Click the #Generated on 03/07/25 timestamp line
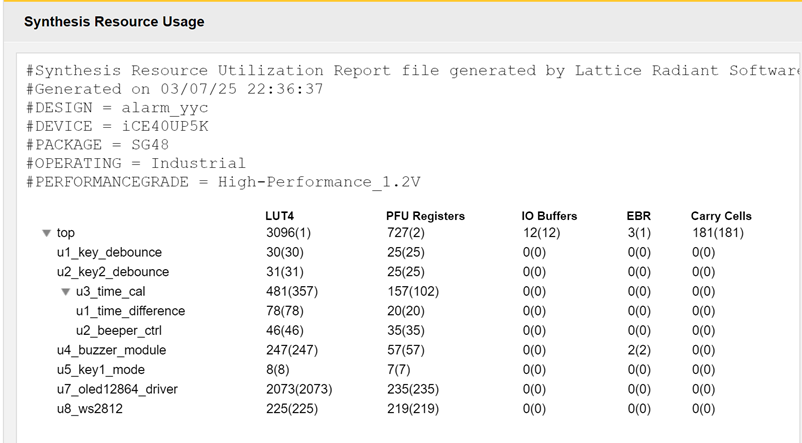The width and height of the screenshot is (802, 443). [x=174, y=89]
